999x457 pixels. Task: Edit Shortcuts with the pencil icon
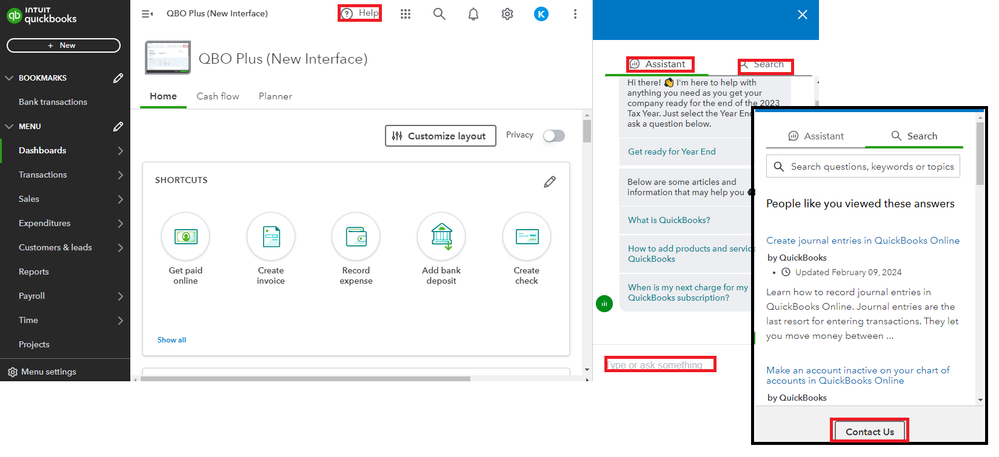(x=550, y=182)
